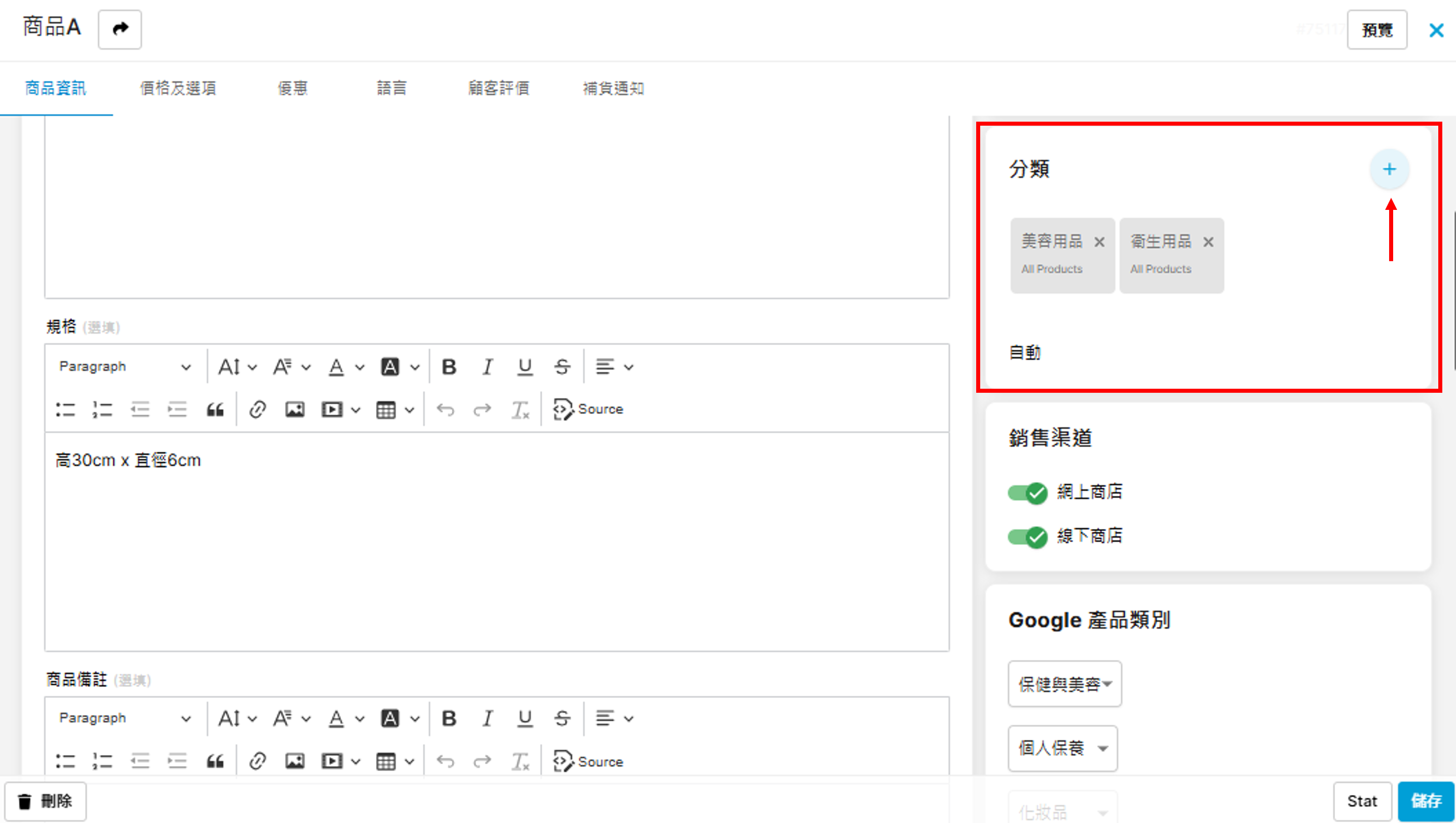1456x823 pixels.
Task: Toggle the 網上商店 sales channel switch
Action: click(1028, 492)
